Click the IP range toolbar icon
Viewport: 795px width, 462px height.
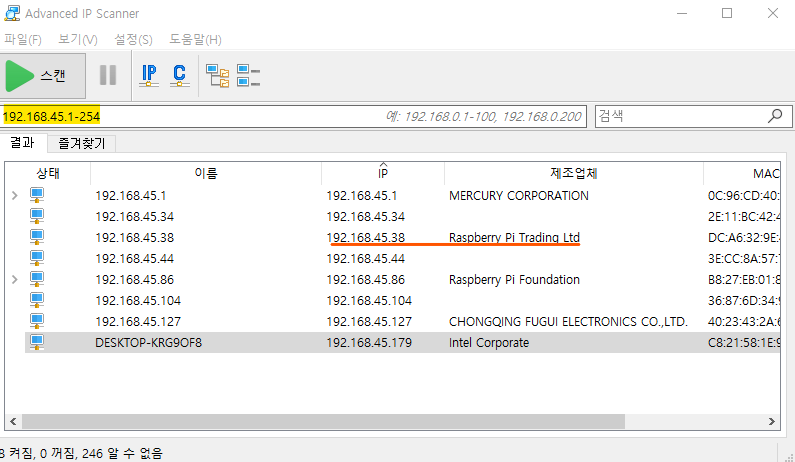(x=149, y=76)
